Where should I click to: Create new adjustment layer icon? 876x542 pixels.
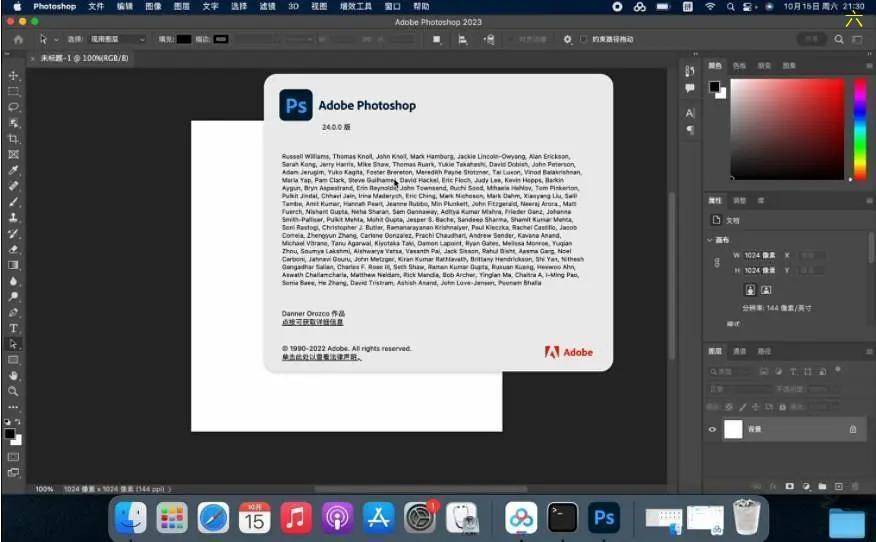click(x=806, y=486)
